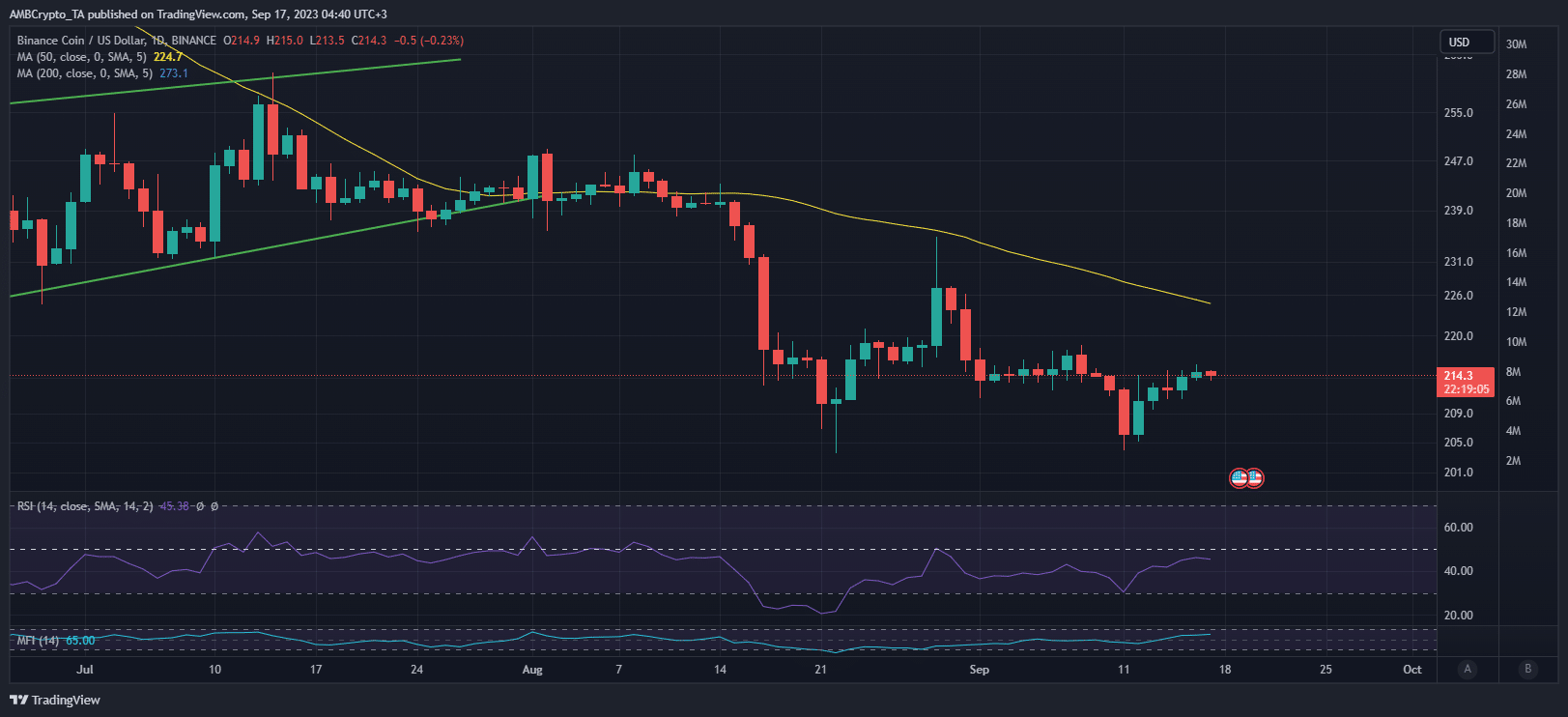Click the right US flag economic event icon
1568x717 pixels.
point(1254,477)
